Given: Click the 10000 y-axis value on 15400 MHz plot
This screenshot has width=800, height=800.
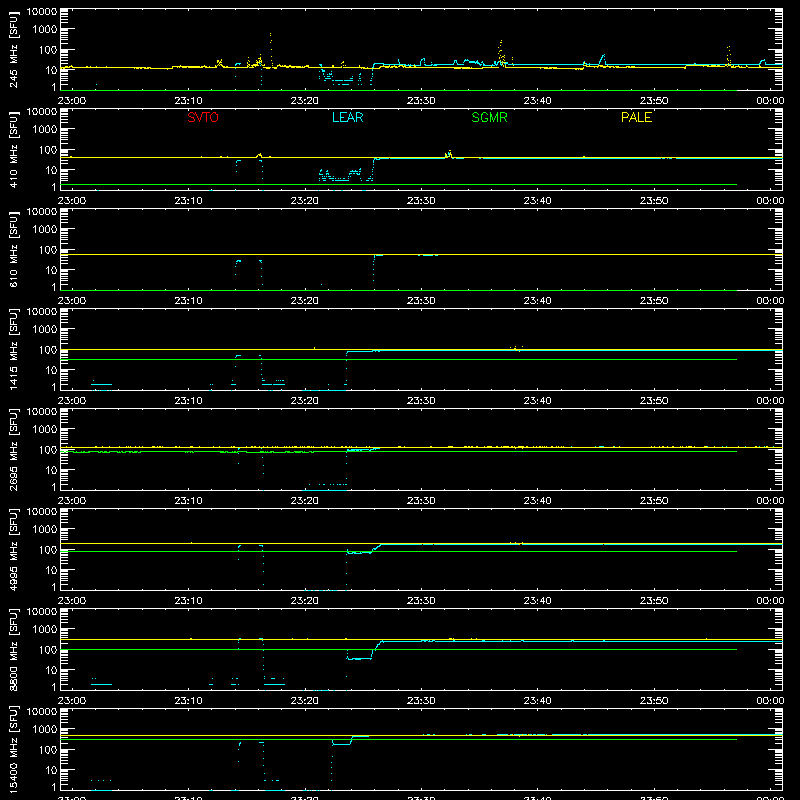Looking at the screenshot, I should [42, 712].
